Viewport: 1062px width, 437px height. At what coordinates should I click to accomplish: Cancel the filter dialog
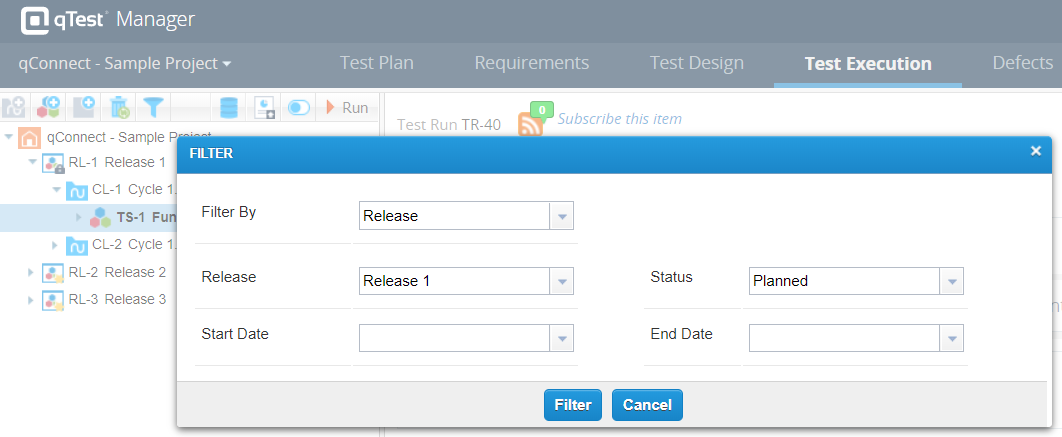(x=647, y=405)
